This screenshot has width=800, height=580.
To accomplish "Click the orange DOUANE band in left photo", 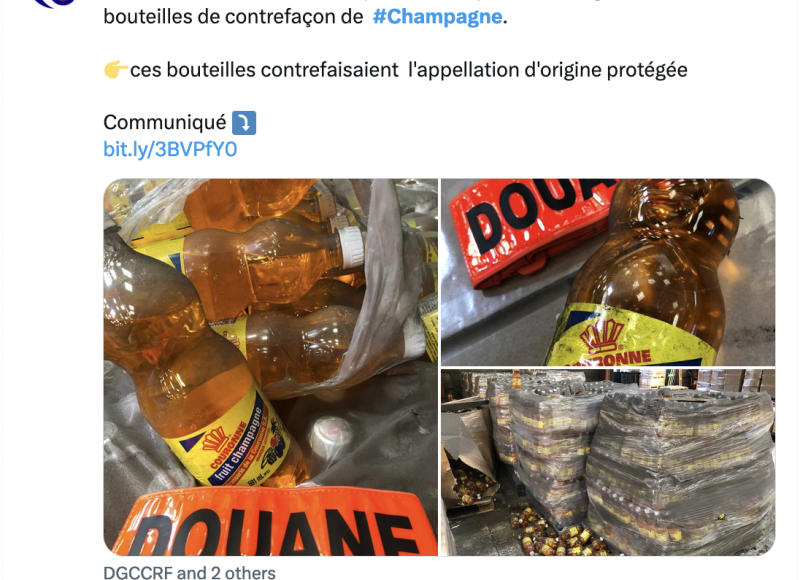I will pyautogui.click(x=273, y=521).
